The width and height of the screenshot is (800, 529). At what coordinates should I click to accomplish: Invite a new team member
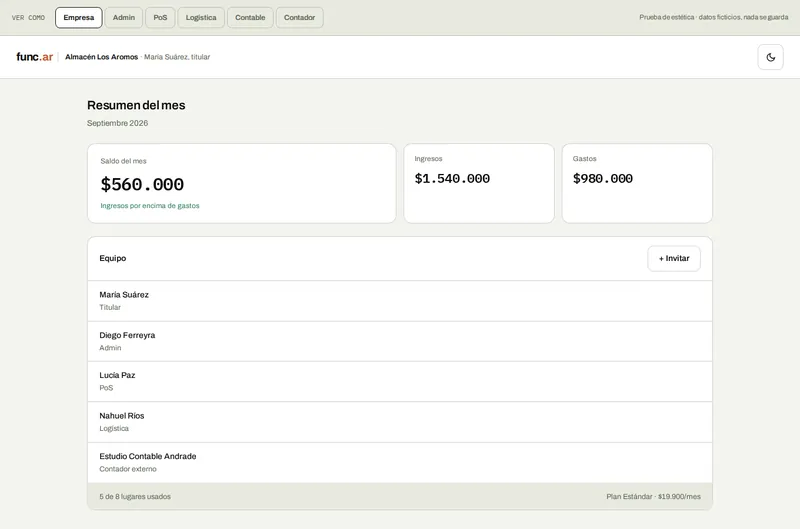(674, 259)
